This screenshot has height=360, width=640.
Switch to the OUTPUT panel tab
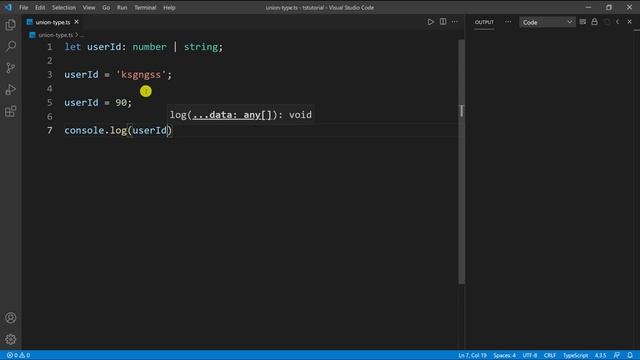tap(484, 22)
